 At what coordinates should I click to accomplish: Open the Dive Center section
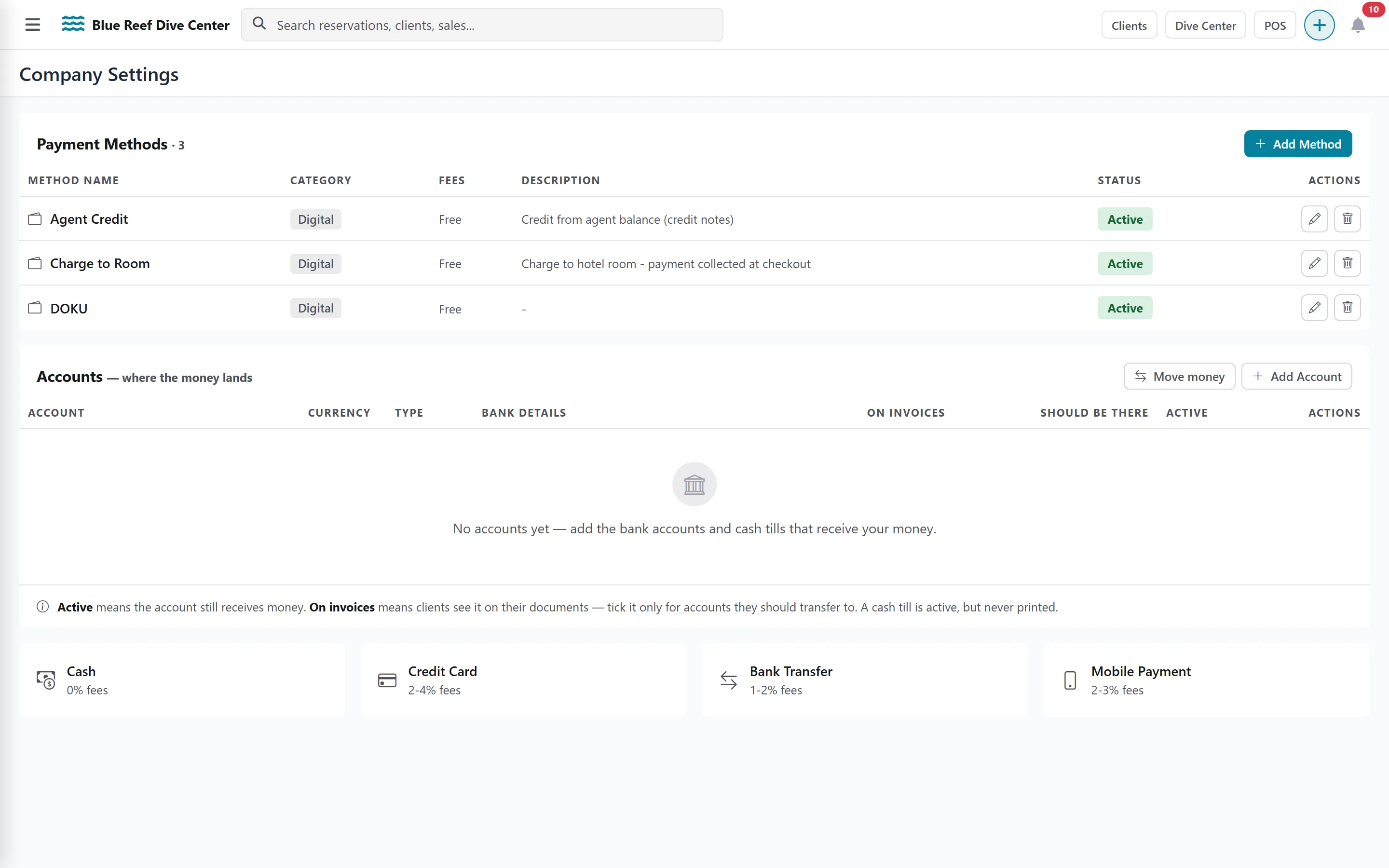pos(1205,25)
